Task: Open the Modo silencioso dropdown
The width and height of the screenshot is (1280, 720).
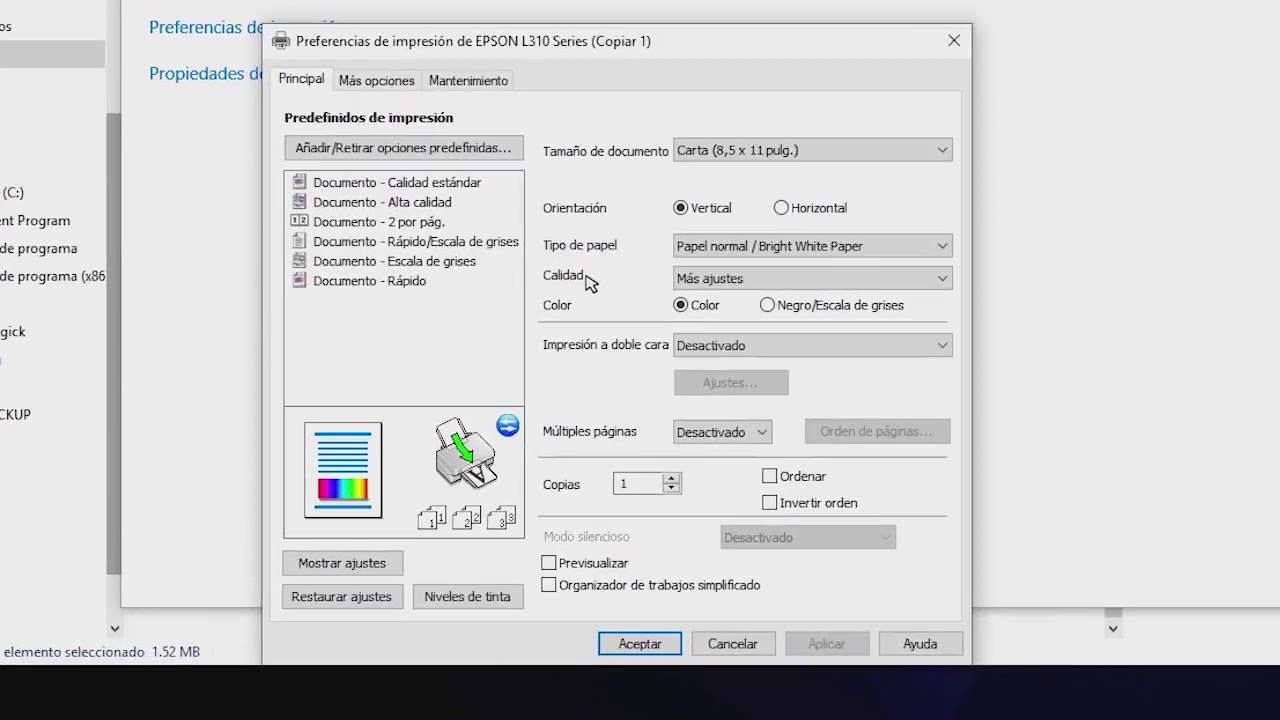Action: pos(808,537)
